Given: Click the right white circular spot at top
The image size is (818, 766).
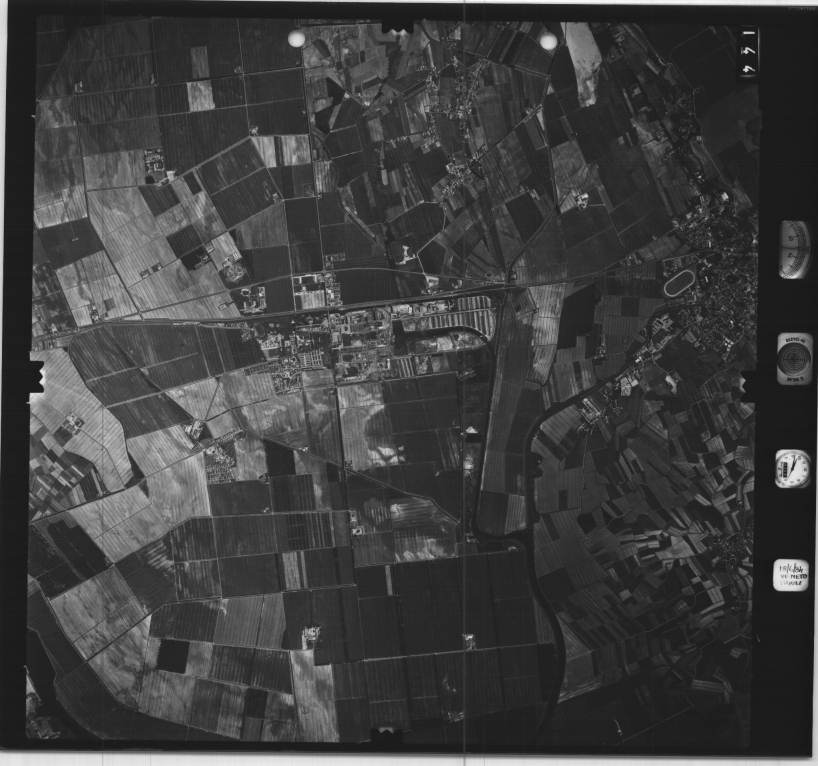Looking at the screenshot, I should (x=548, y=41).
